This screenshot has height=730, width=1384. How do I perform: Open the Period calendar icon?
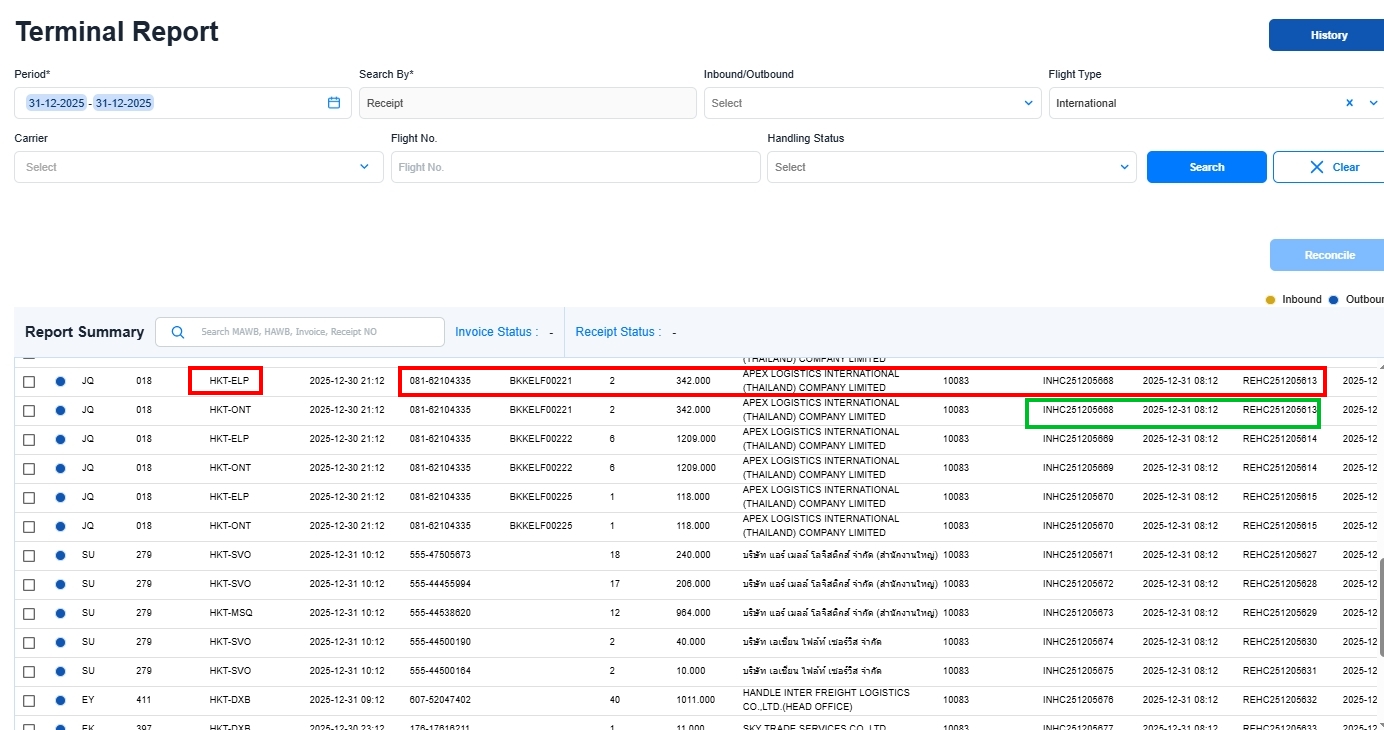[x=334, y=103]
